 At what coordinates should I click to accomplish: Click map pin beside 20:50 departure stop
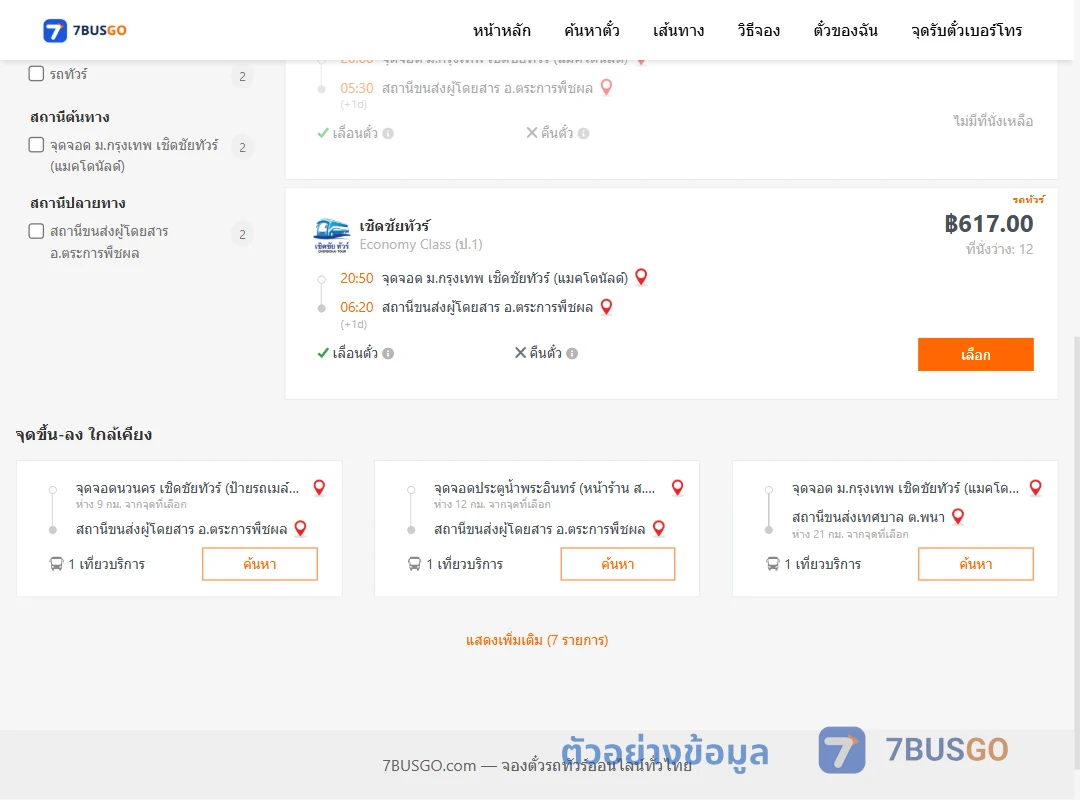coord(641,277)
